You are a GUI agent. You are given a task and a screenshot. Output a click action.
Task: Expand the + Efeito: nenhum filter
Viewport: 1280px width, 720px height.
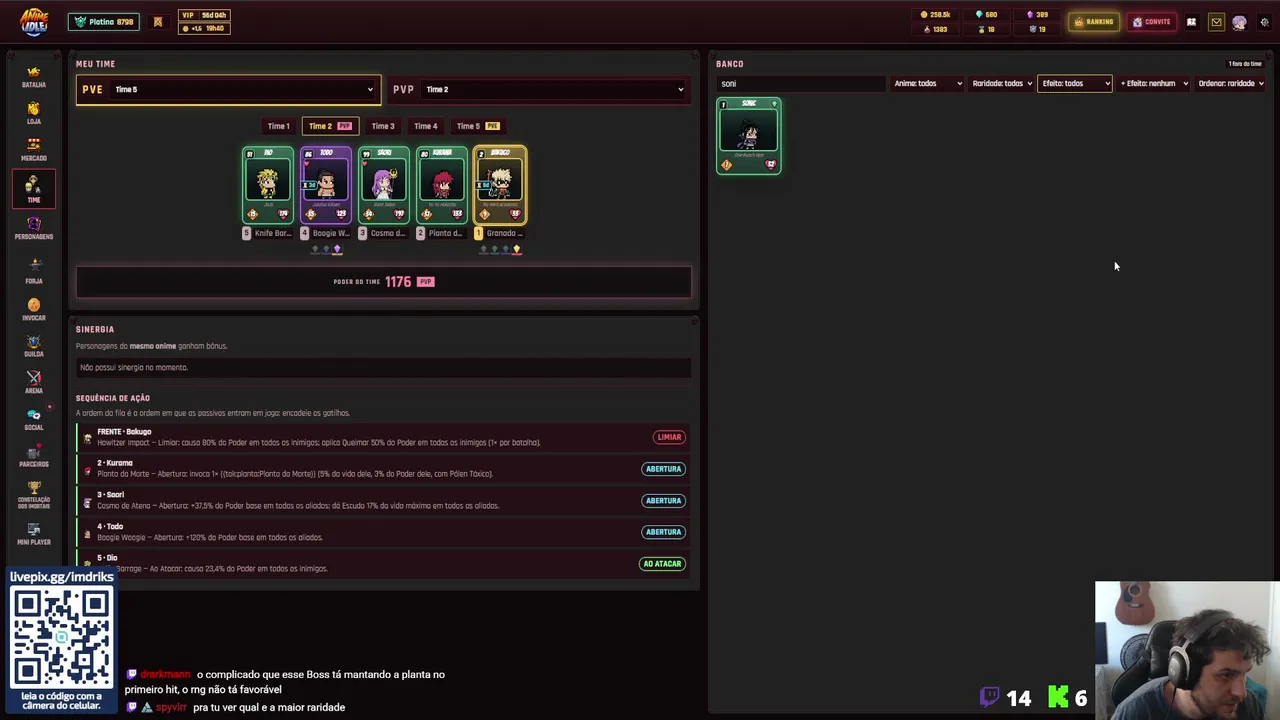point(1154,83)
